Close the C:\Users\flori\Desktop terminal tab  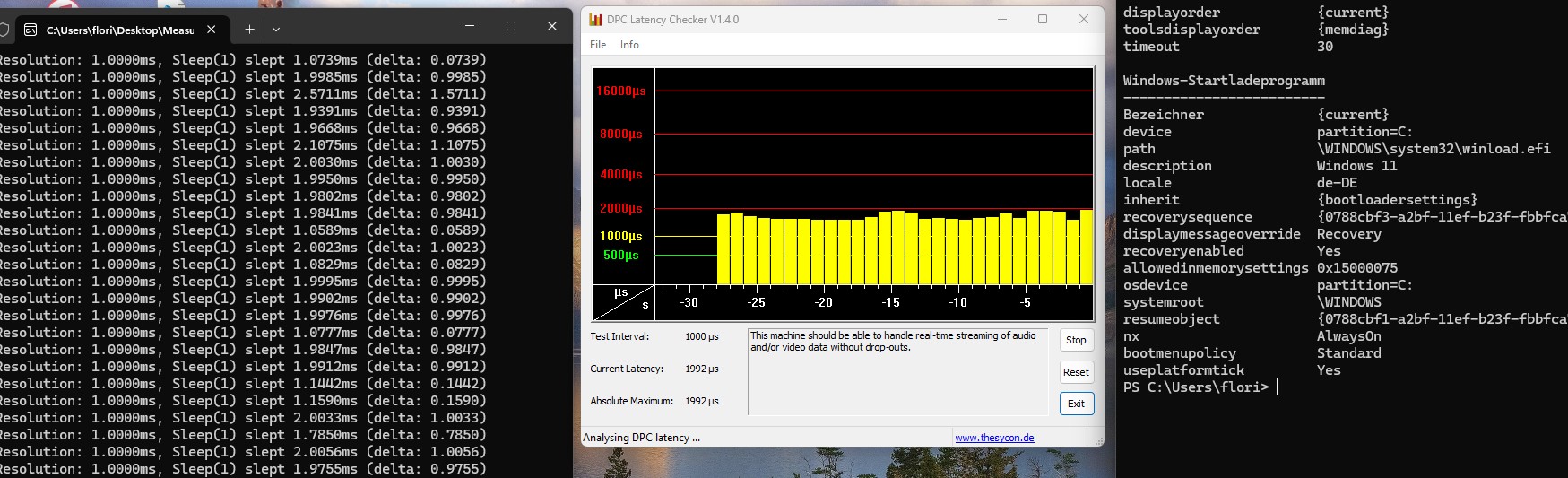(x=212, y=30)
